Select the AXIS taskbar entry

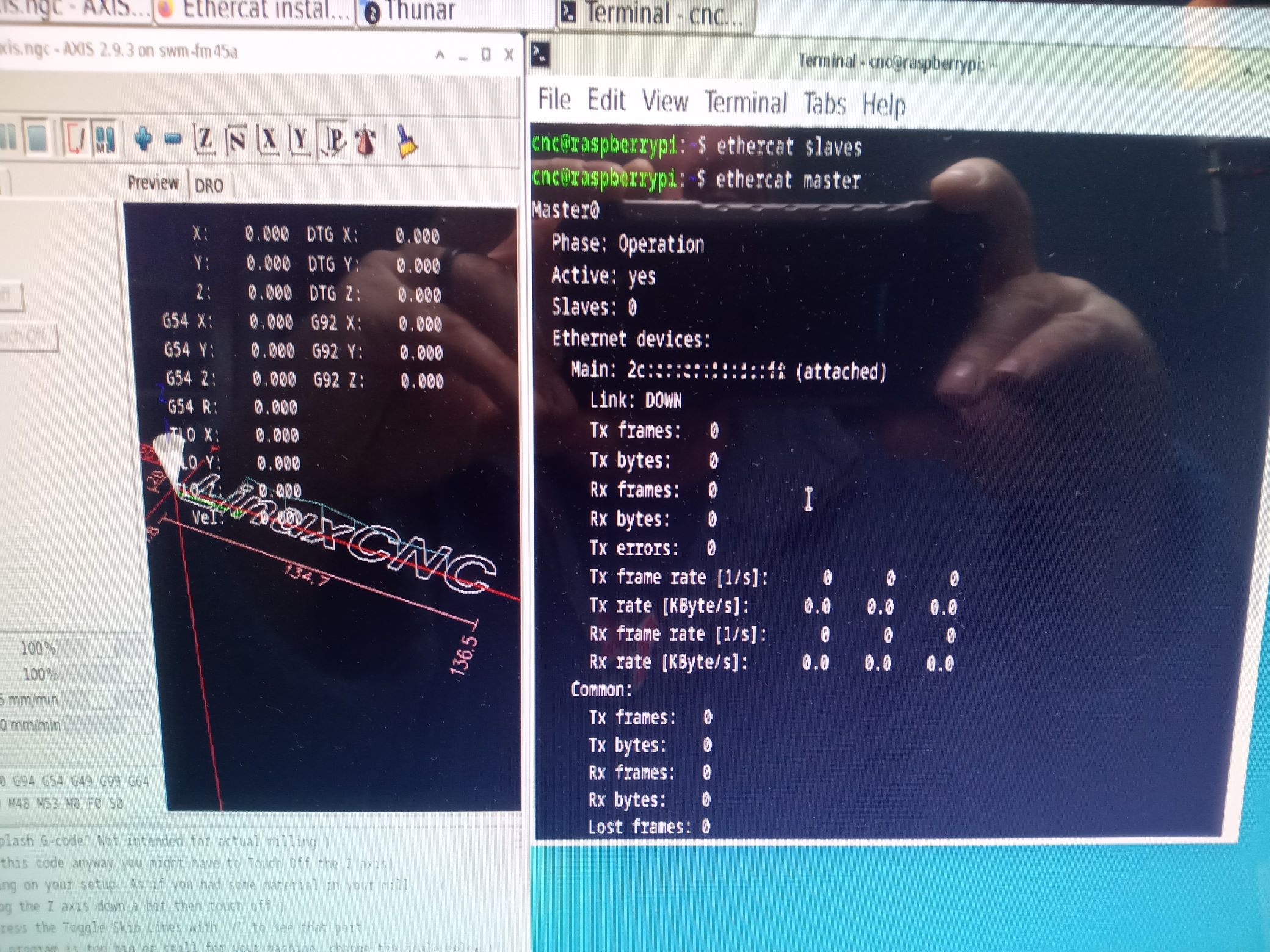(x=73, y=9)
